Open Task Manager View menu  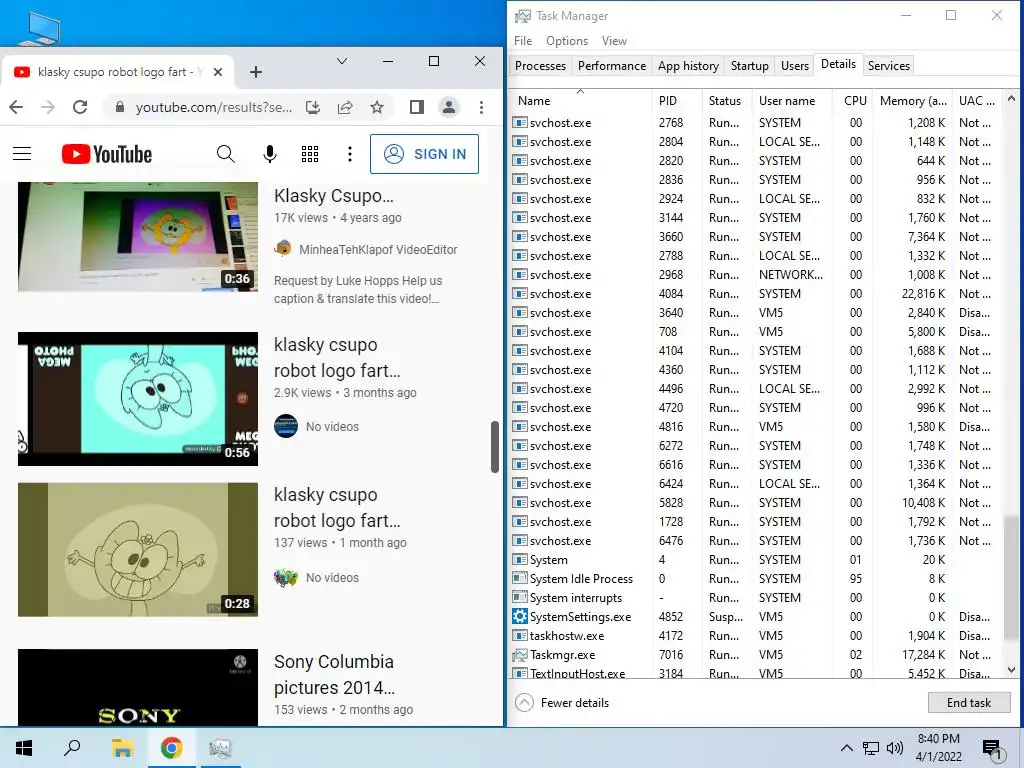coord(614,40)
